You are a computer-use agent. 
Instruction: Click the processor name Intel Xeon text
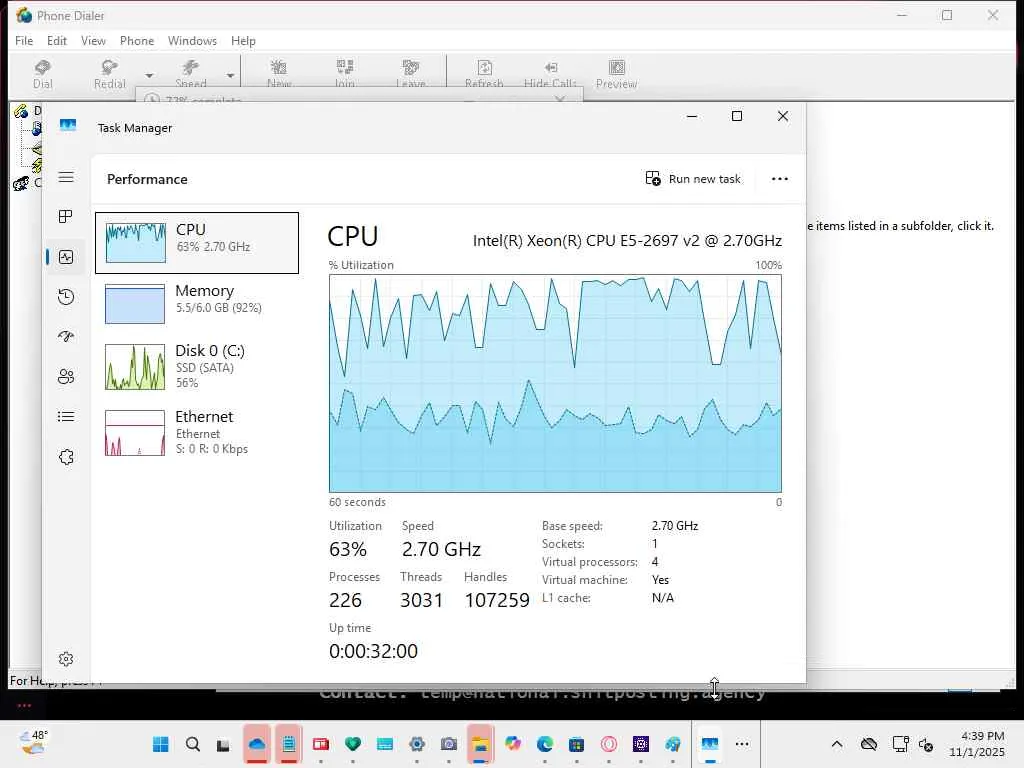click(627, 240)
